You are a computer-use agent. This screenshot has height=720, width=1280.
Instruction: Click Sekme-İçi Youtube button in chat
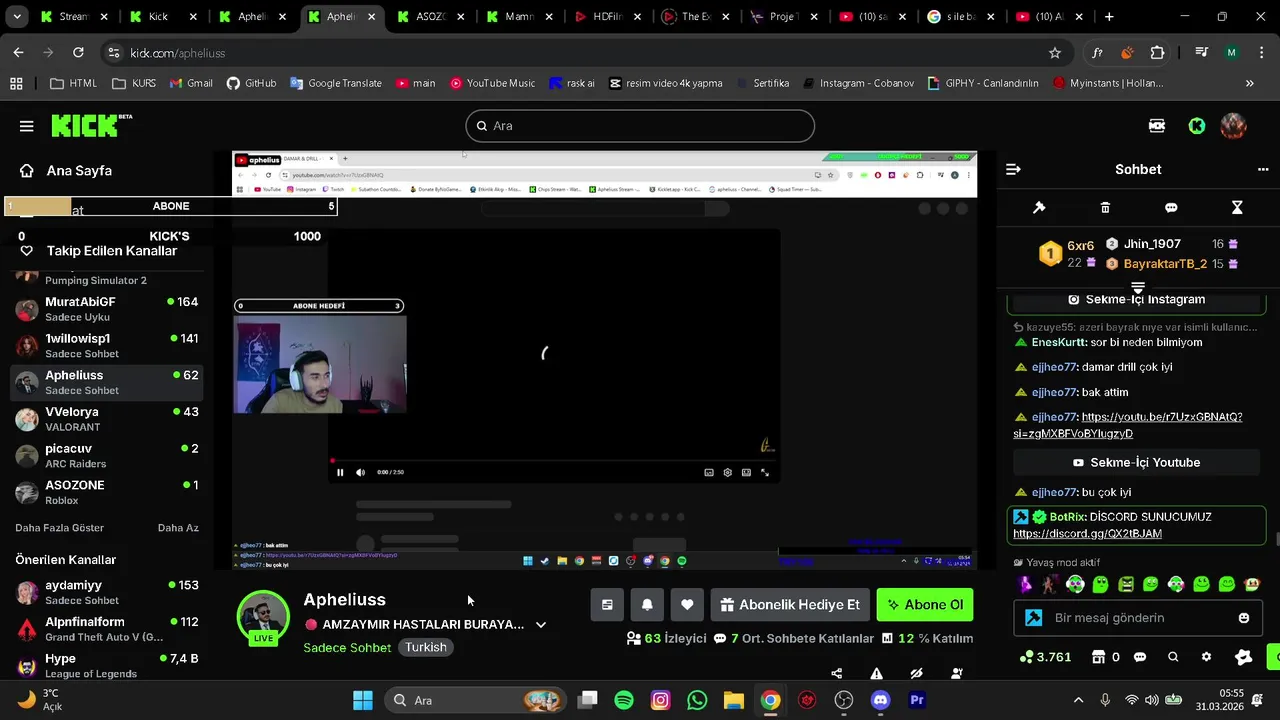(1136, 463)
